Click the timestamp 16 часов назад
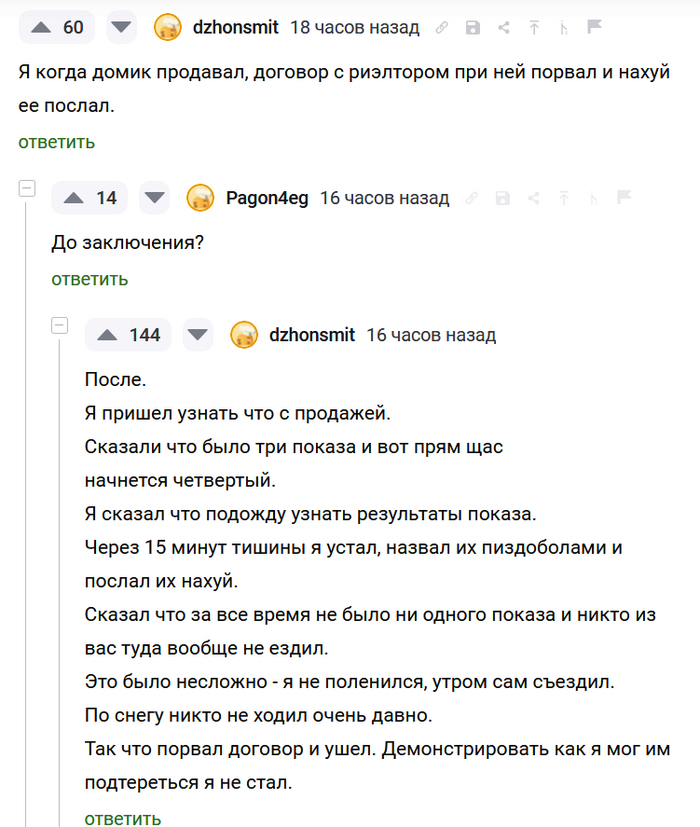 [384, 198]
